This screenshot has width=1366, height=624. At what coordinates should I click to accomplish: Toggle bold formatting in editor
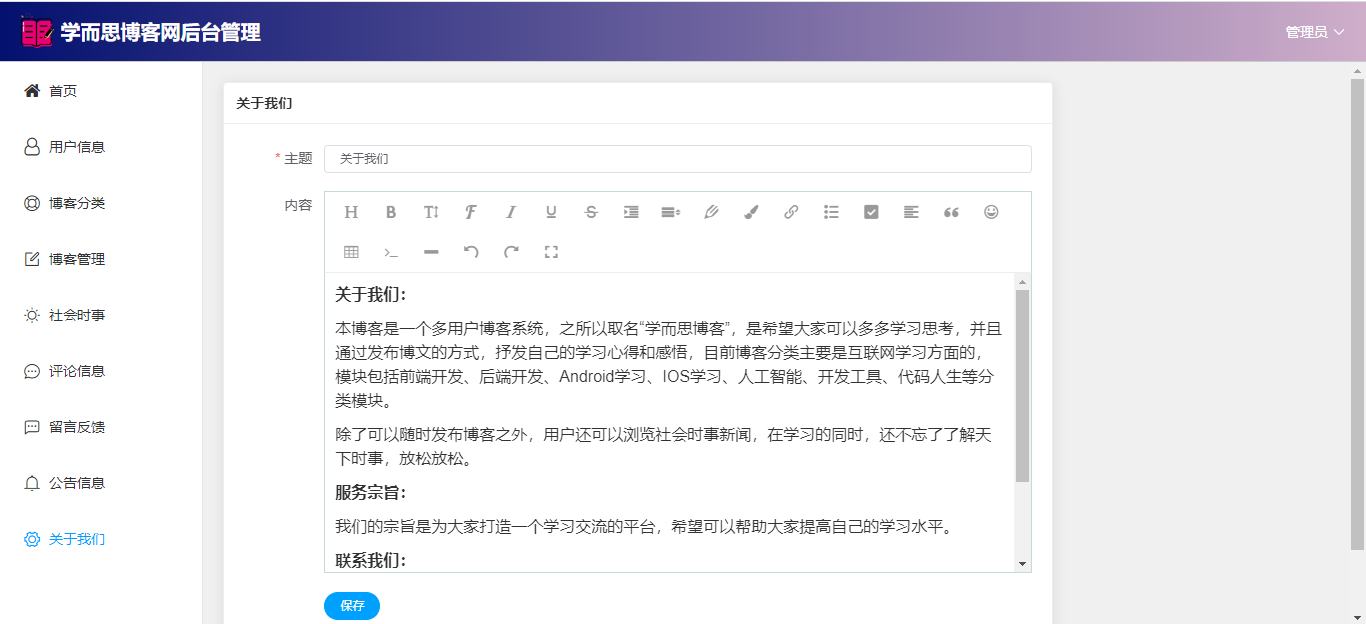coord(391,212)
